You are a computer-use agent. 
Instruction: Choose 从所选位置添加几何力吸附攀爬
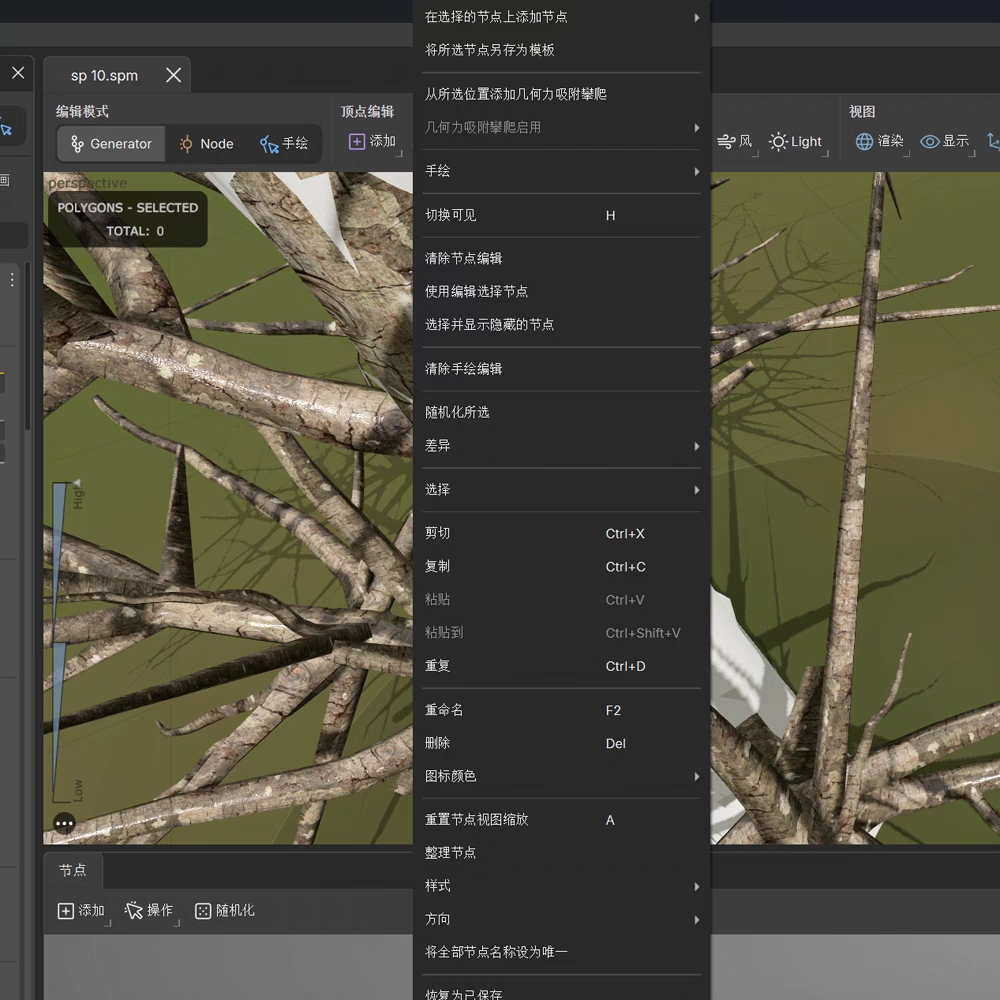tap(562, 94)
